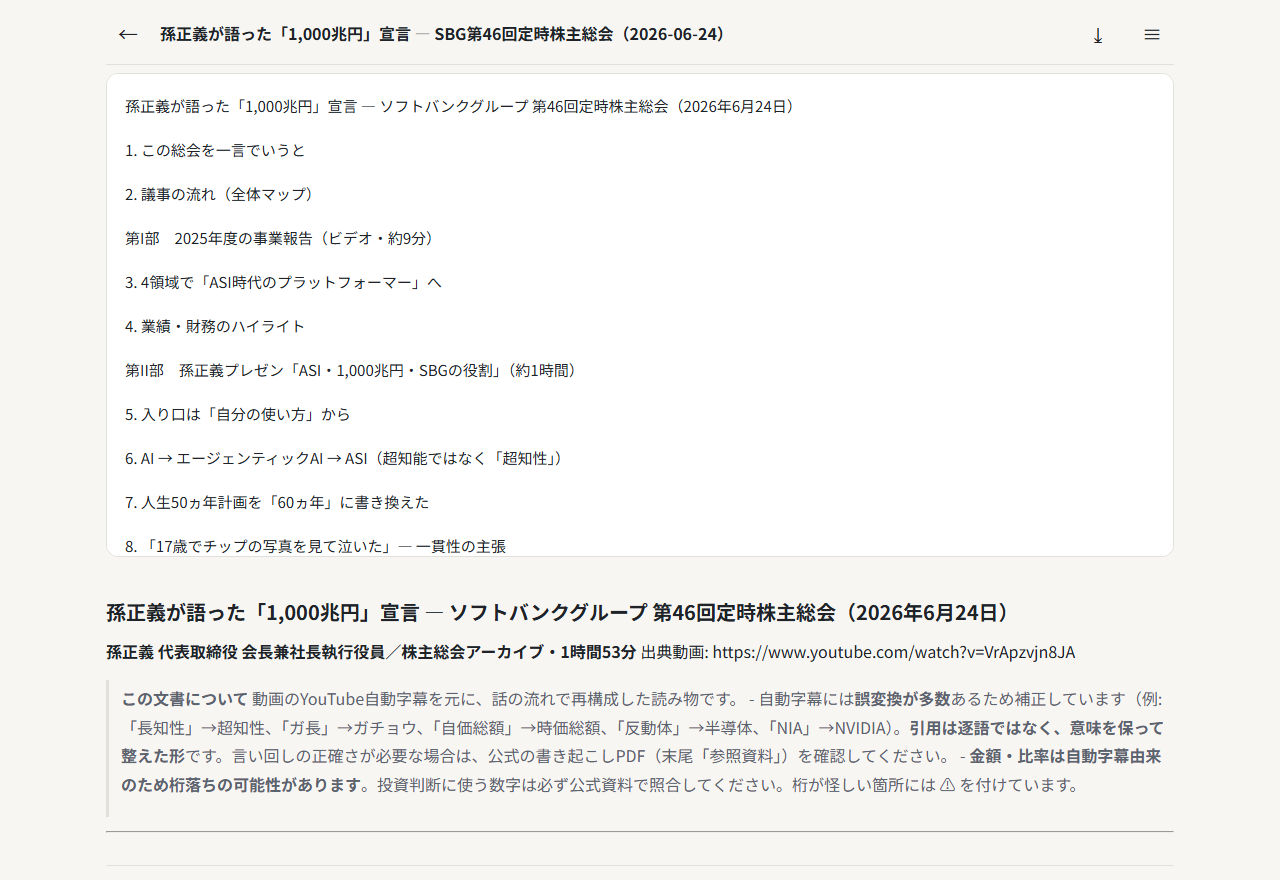The height and width of the screenshot is (880, 1280).
Task: Open TOC entry '8. 「17歳でチップの写真を見て泣いた」'
Action: (x=315, y=546)
